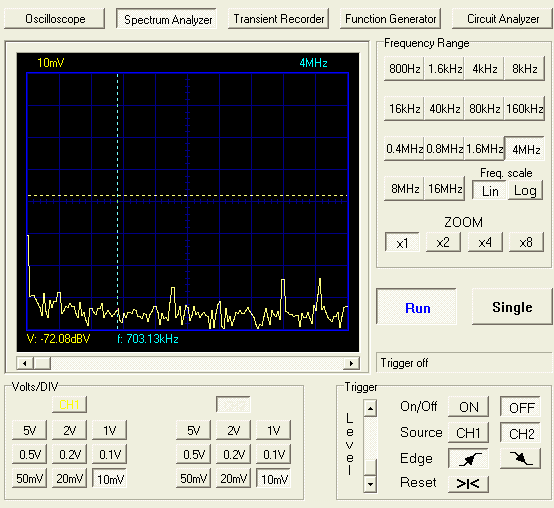Set frequency range to 800Hz
Viewport: 554px width, 508px height.
404,69
